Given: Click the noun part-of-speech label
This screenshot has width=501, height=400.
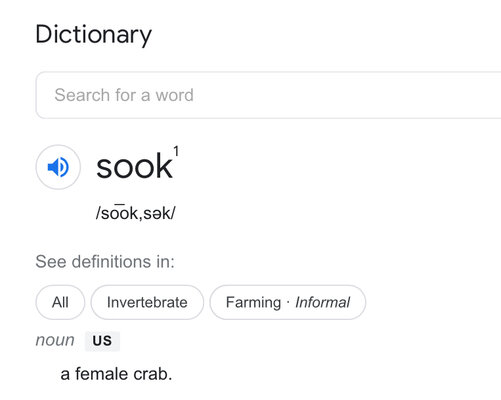Looking at the screenshot, I should [55, 340].
